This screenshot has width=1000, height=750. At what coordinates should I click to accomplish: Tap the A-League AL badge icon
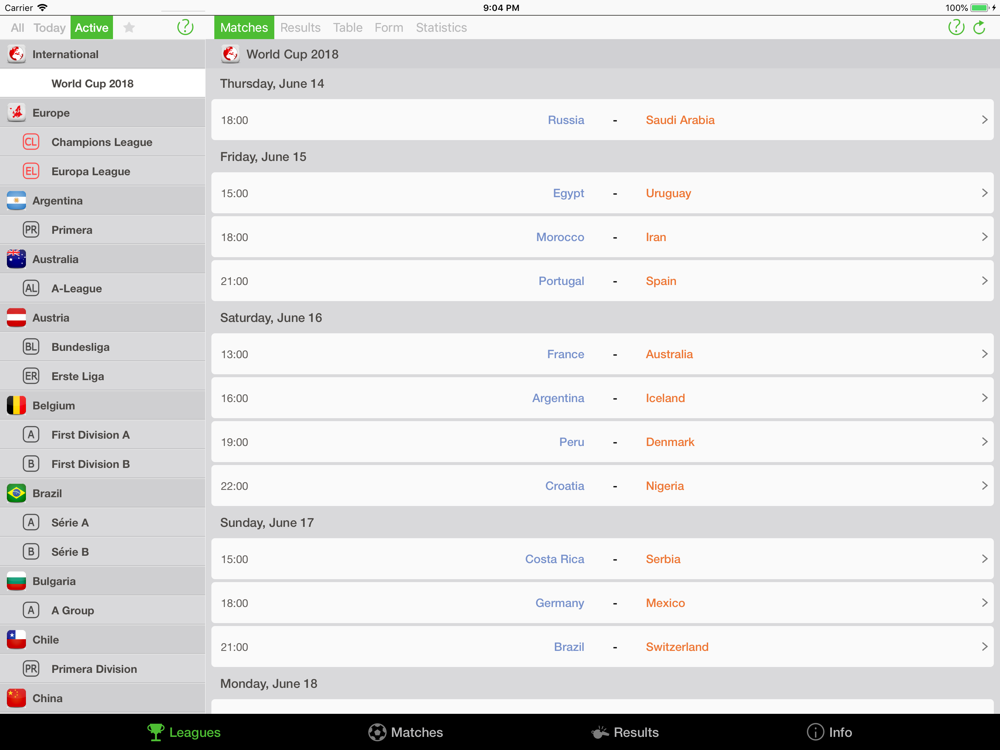(31, 288)
